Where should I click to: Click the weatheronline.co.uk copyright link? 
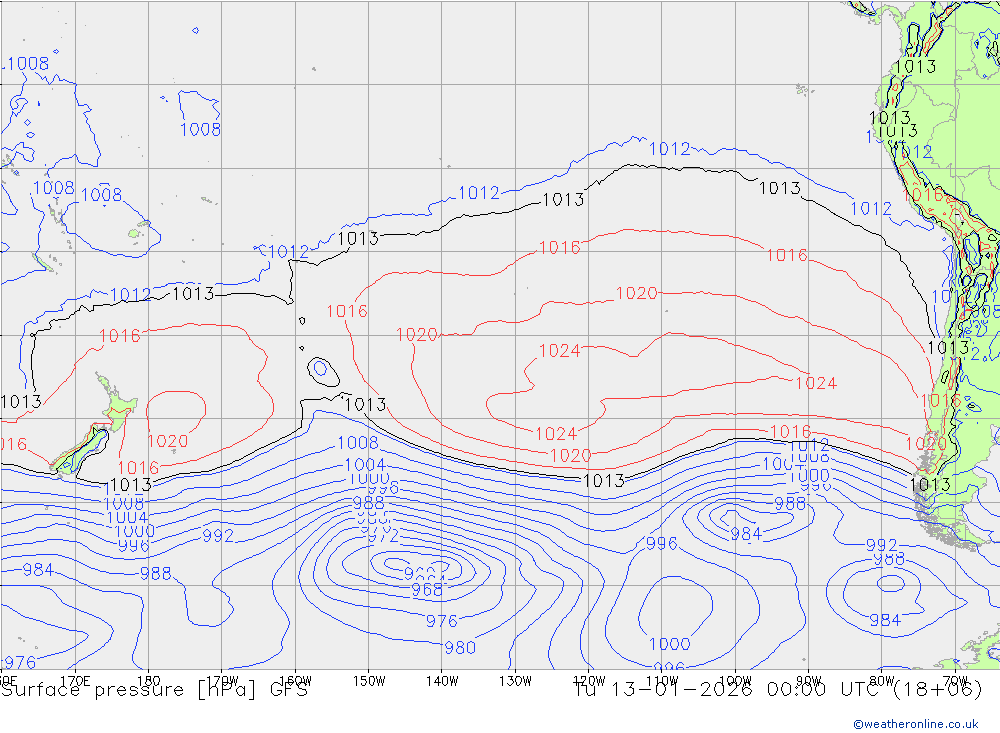[x=916, y=724]
